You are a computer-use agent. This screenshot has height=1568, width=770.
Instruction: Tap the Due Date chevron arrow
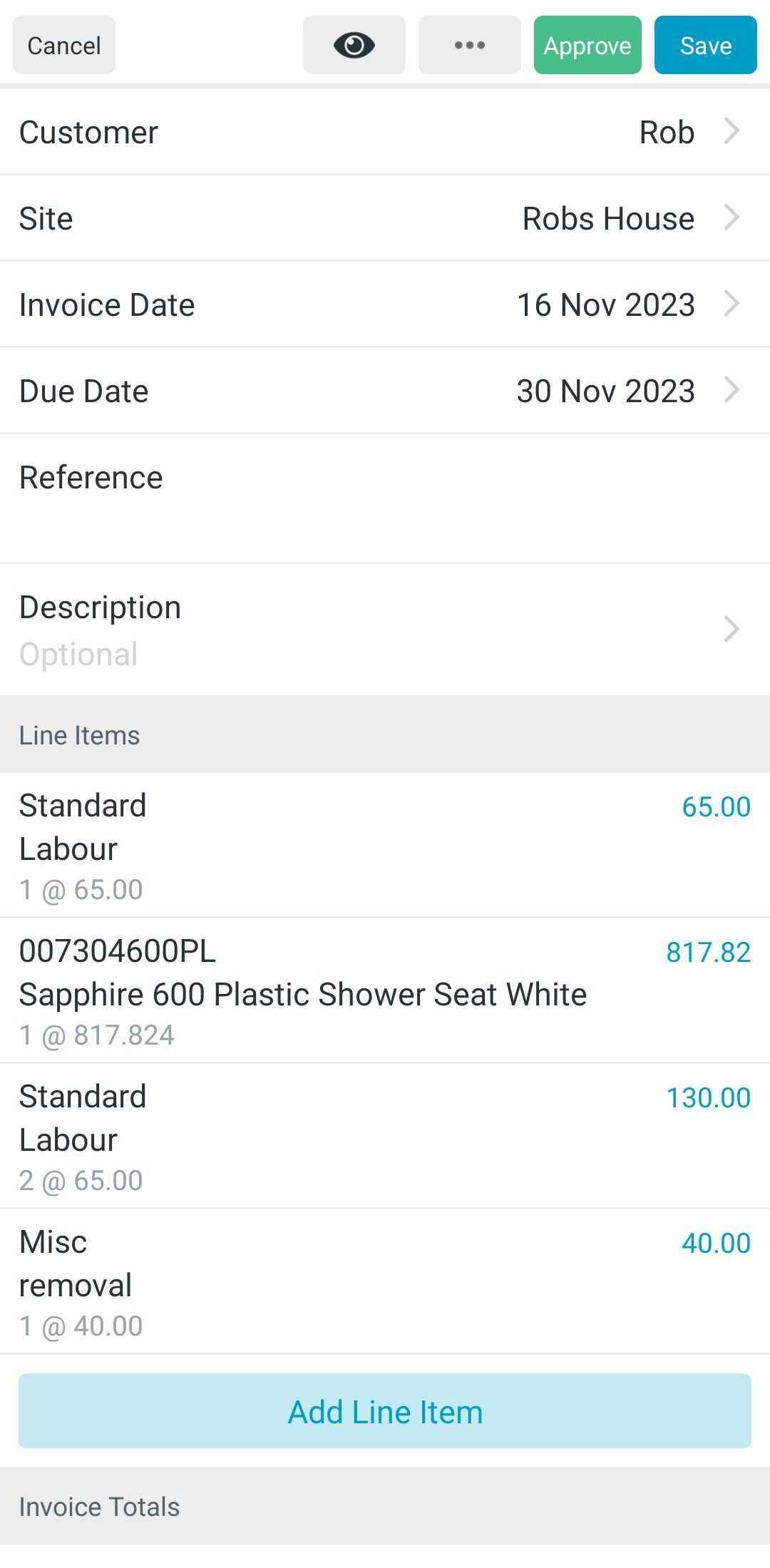click(731, 390)
